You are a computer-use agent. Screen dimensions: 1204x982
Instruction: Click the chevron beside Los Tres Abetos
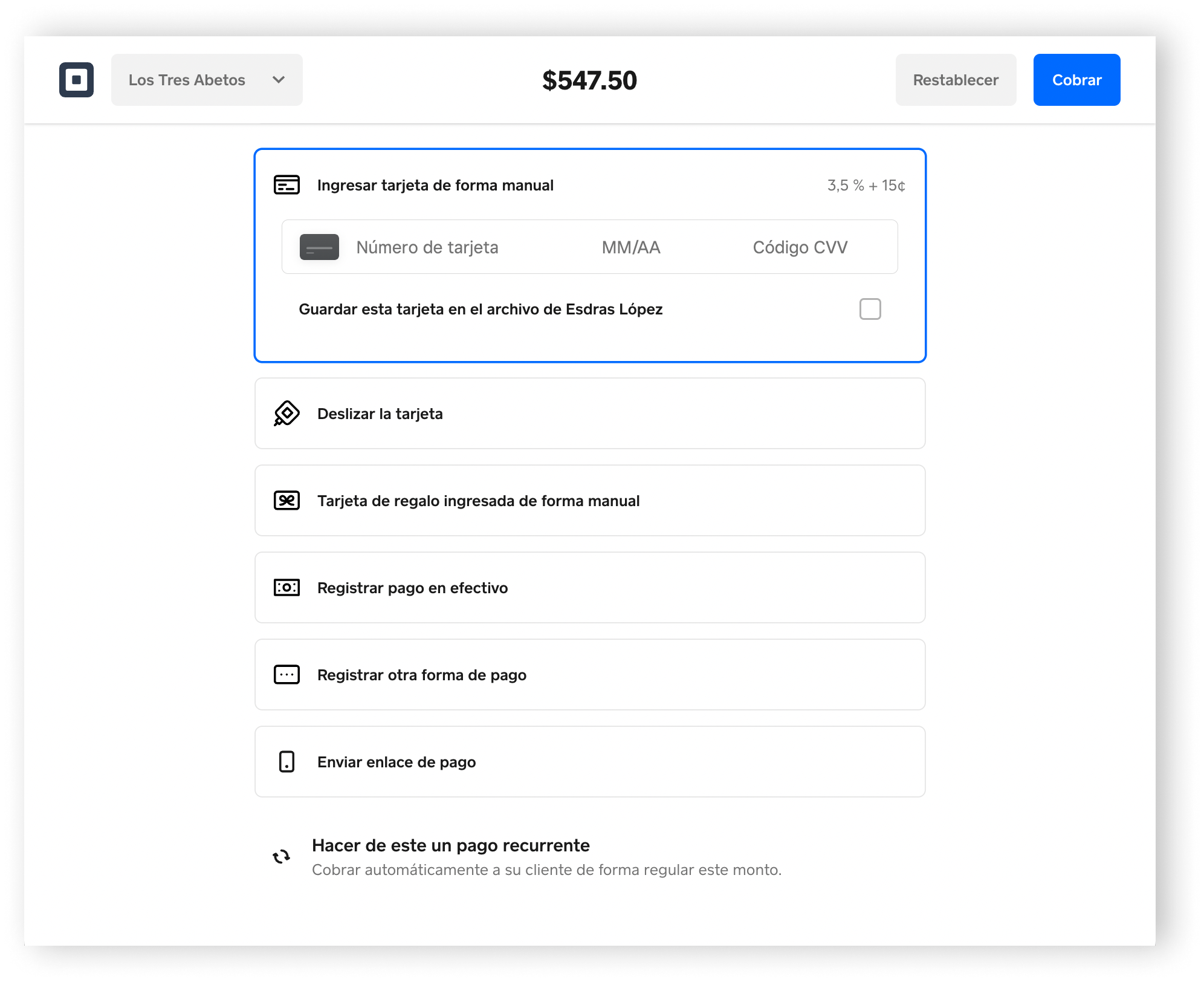click(x=279, y=80)
